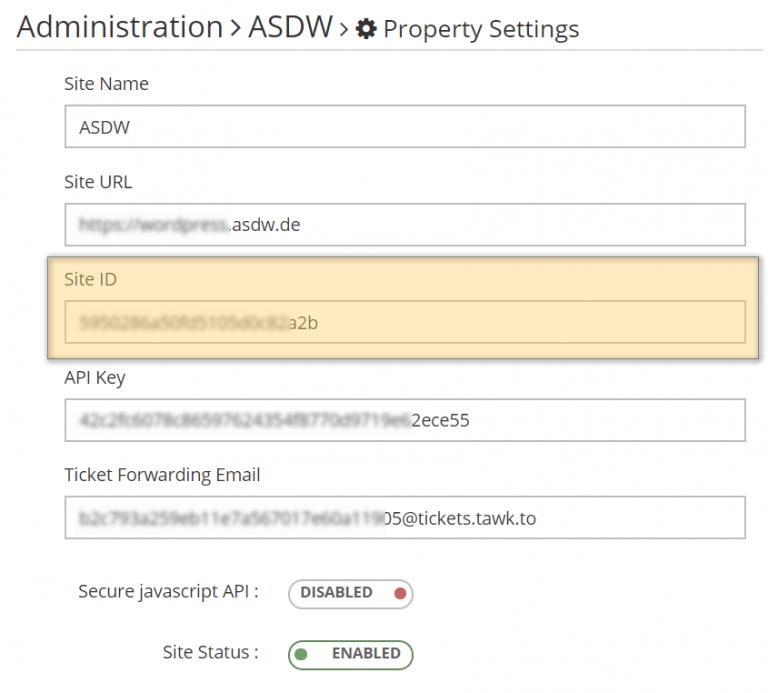Go to Administration in the breadcrumb
768x693 pixels.
click(x=120, y=27)
